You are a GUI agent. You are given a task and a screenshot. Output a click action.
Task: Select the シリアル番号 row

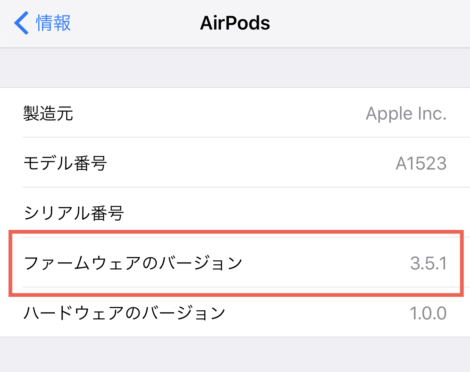(235, 213)
